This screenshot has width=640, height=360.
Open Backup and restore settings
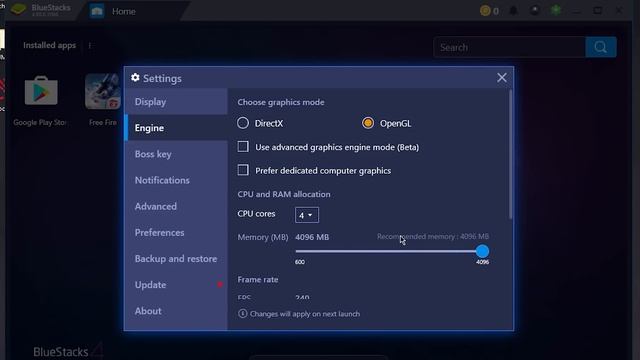tap(176, 258)
